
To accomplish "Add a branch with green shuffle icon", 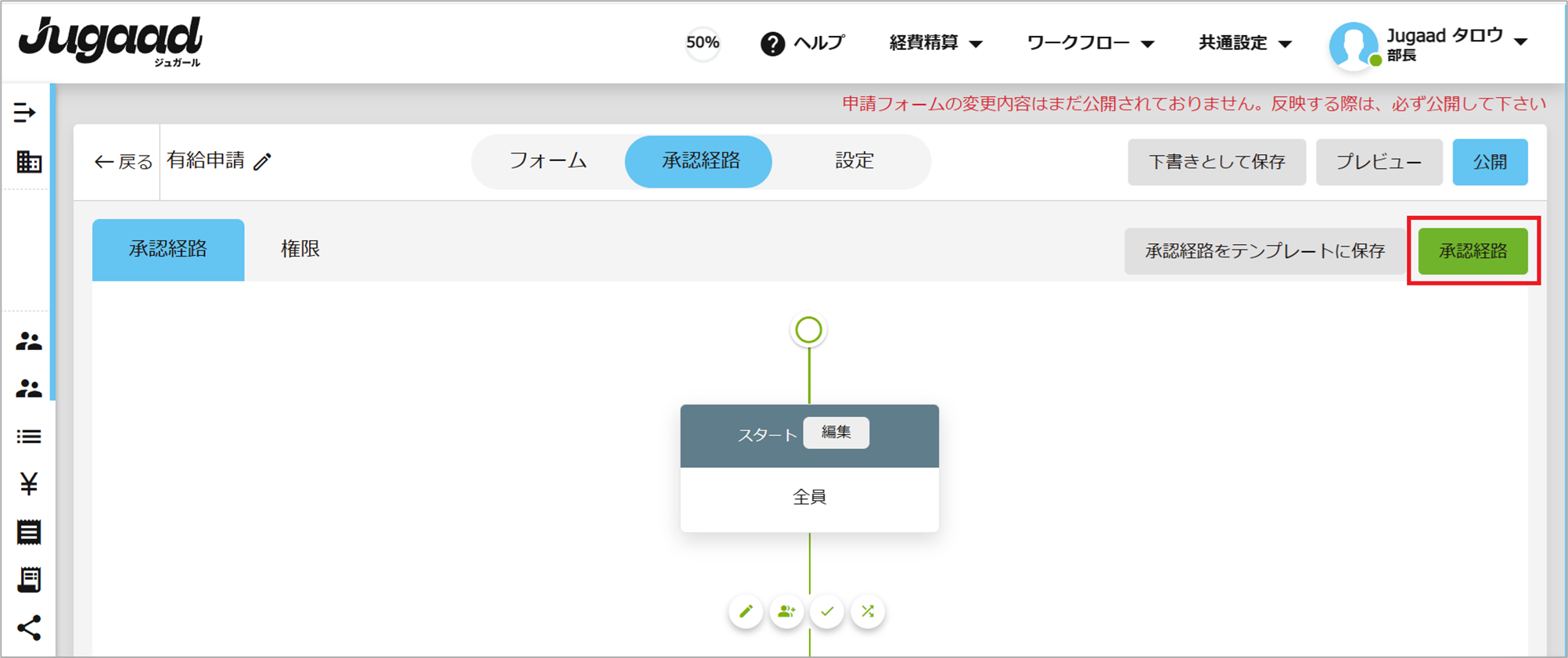I will click(x=868, y=611).
